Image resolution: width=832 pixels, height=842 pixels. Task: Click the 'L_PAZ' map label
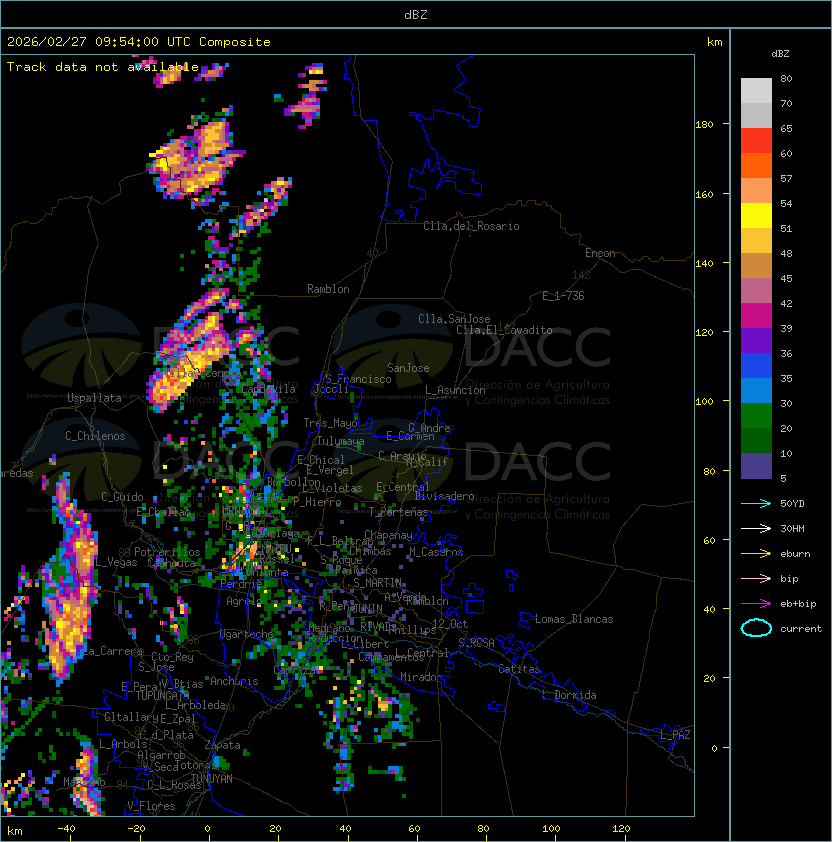[675, 735]
